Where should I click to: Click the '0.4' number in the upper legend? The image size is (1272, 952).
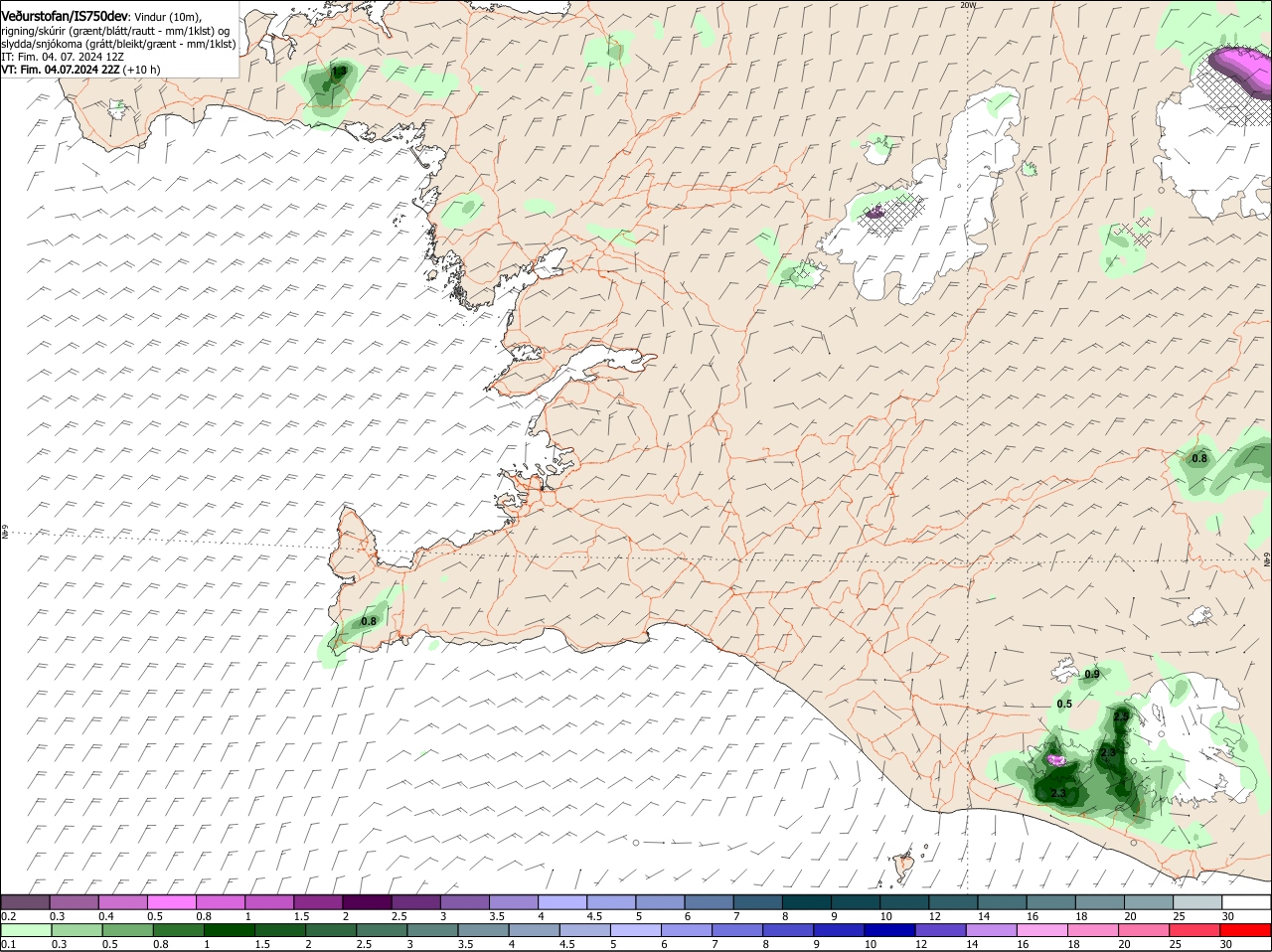[x=106, y=915]
